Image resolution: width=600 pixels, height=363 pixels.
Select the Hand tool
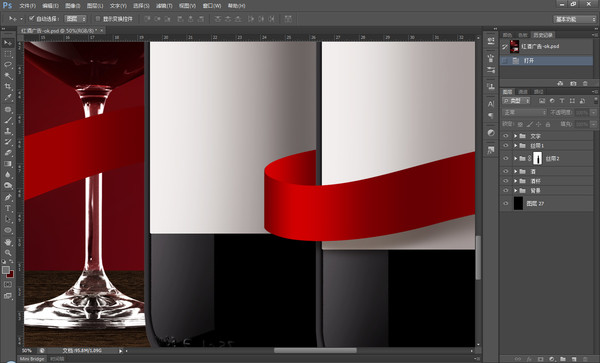(x=8, y=242)
